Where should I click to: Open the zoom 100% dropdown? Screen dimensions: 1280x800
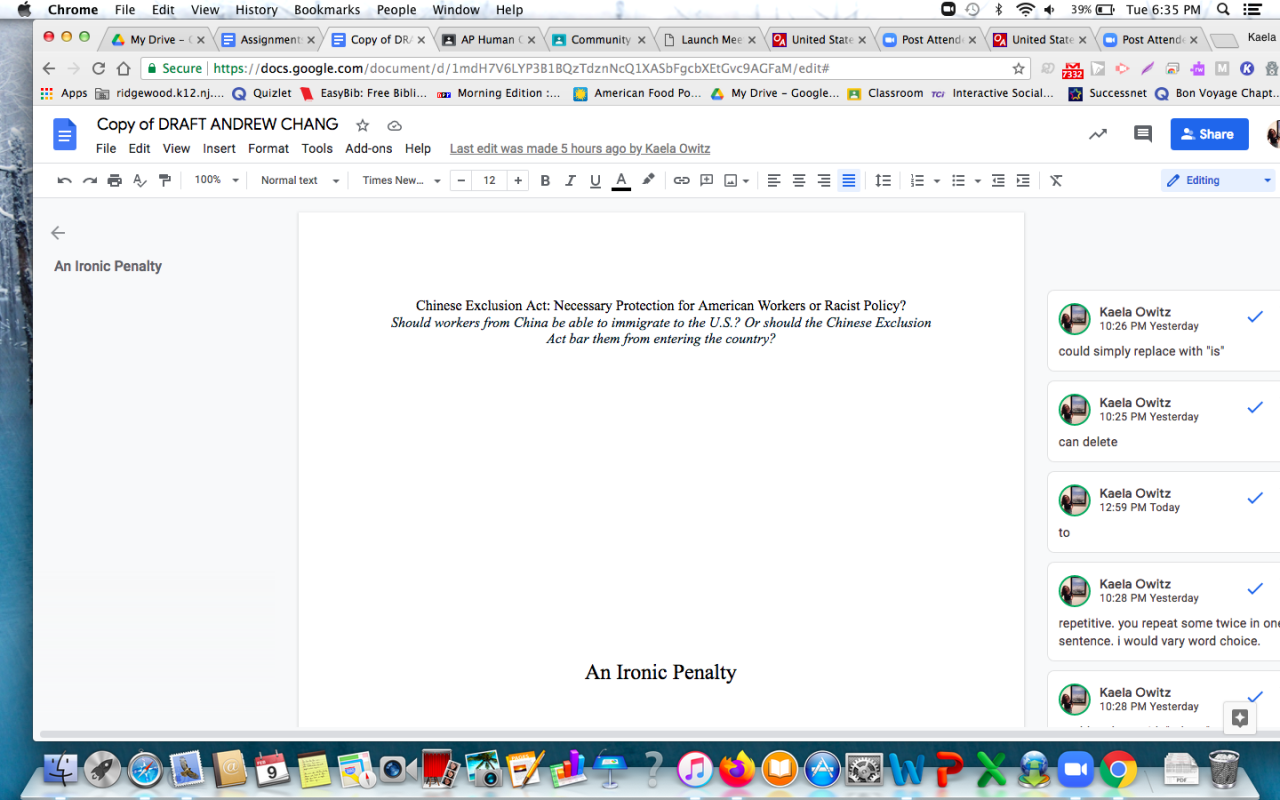click(x=216, y=181)
